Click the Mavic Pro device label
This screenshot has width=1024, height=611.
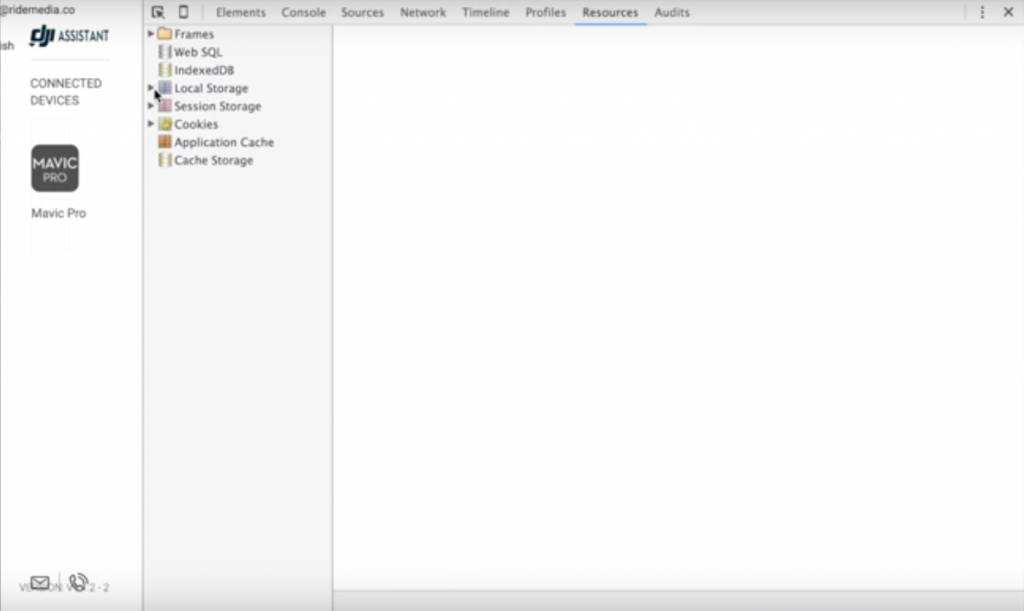[x=58, y=213]
